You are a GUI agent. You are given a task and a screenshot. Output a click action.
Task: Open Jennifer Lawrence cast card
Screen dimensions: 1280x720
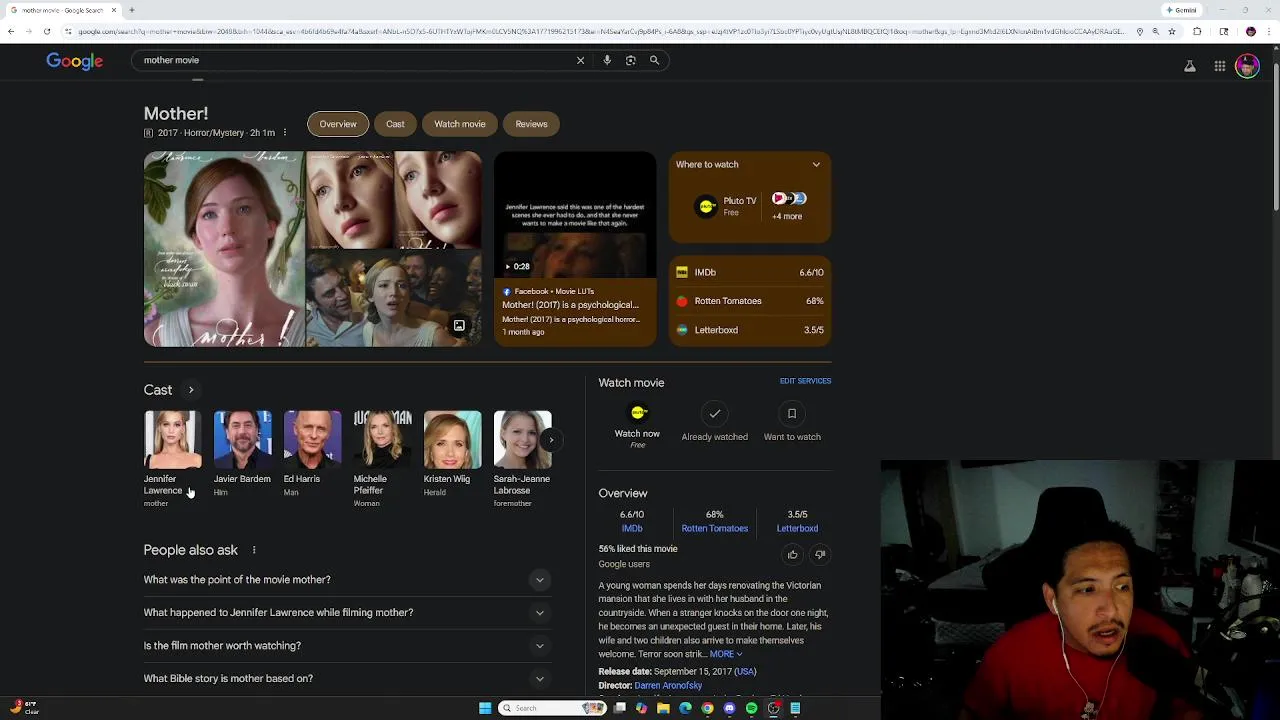pos(172,459)
